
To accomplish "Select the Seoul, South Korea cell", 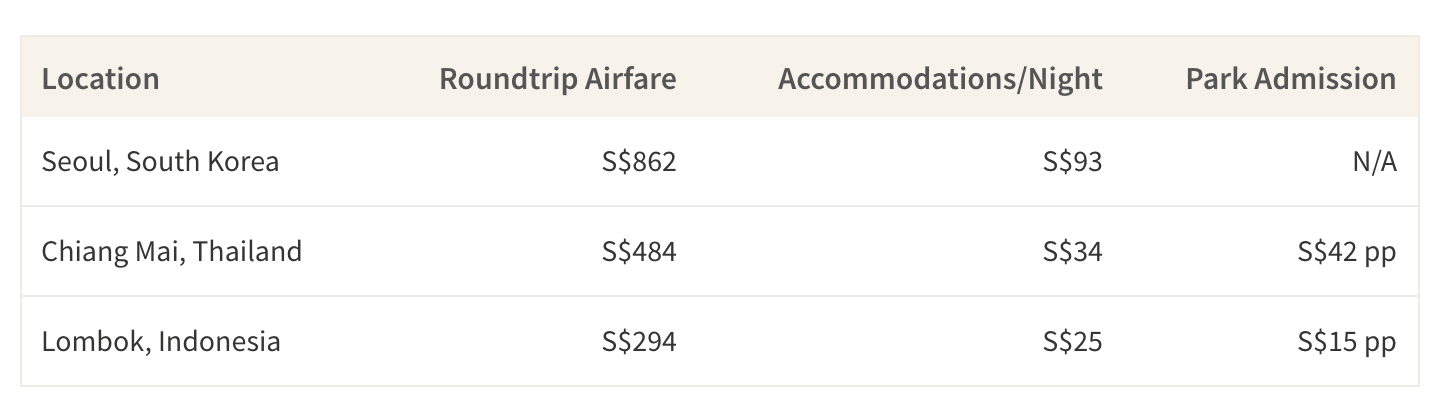I will coord(160,161).
